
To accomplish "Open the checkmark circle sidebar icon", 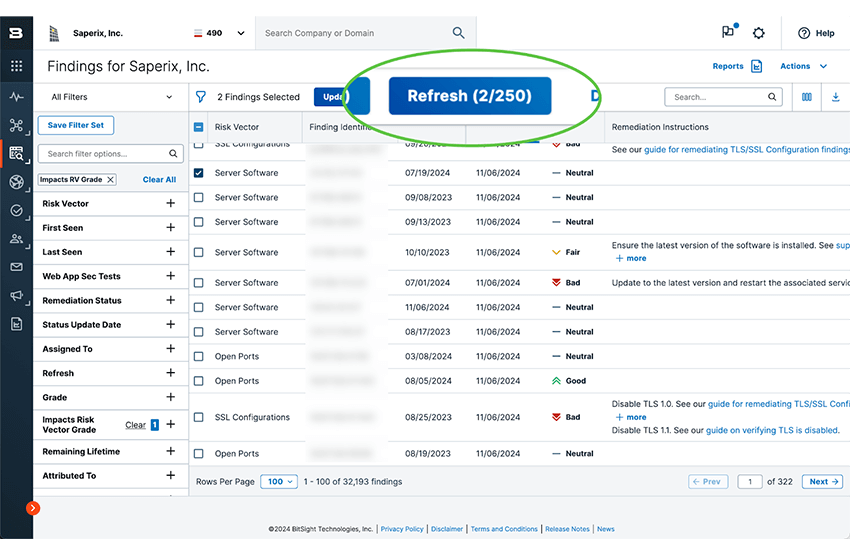I will point(16,210).
